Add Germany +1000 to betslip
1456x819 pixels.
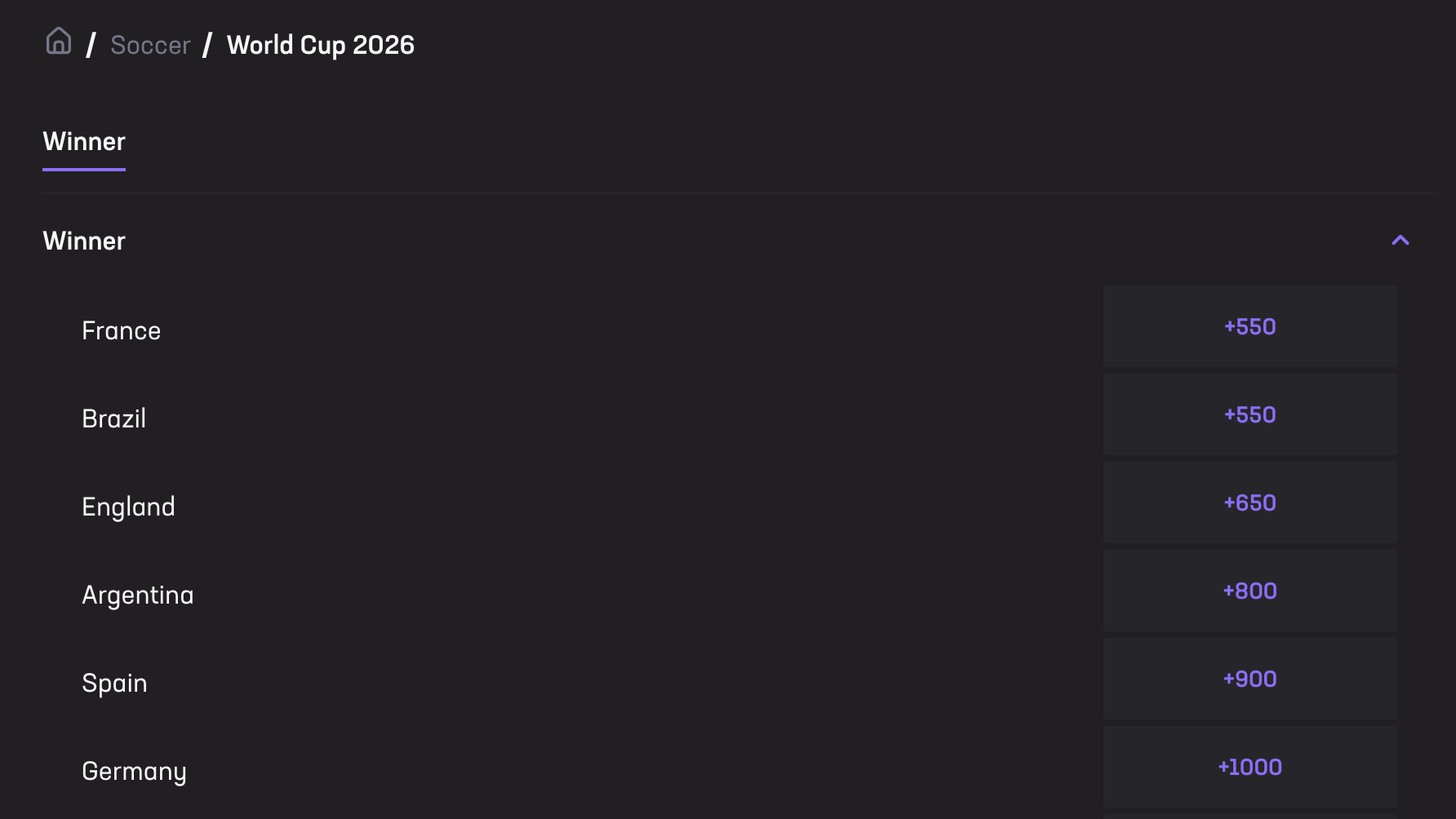click(x=1250, y=768)
